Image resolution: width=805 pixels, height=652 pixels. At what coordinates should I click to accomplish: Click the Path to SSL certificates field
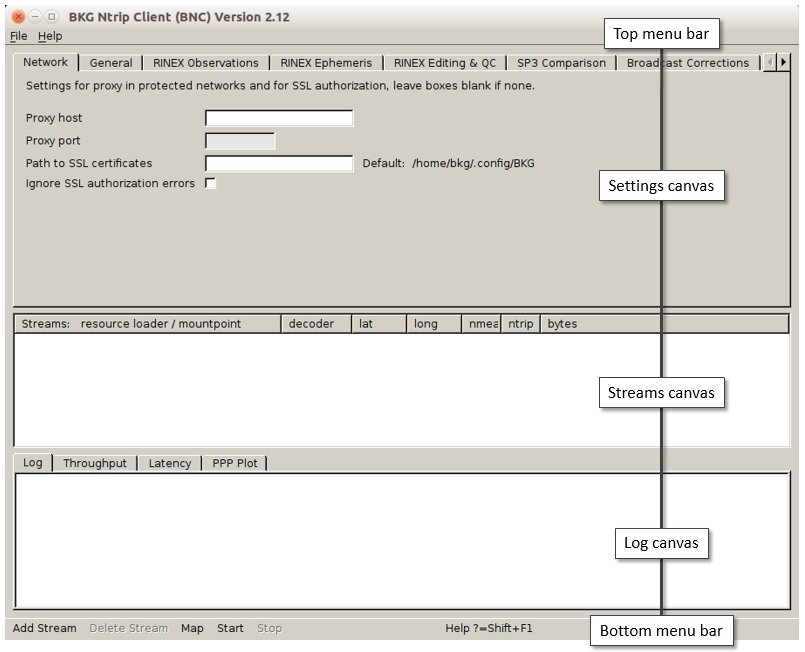pos(278,163)
